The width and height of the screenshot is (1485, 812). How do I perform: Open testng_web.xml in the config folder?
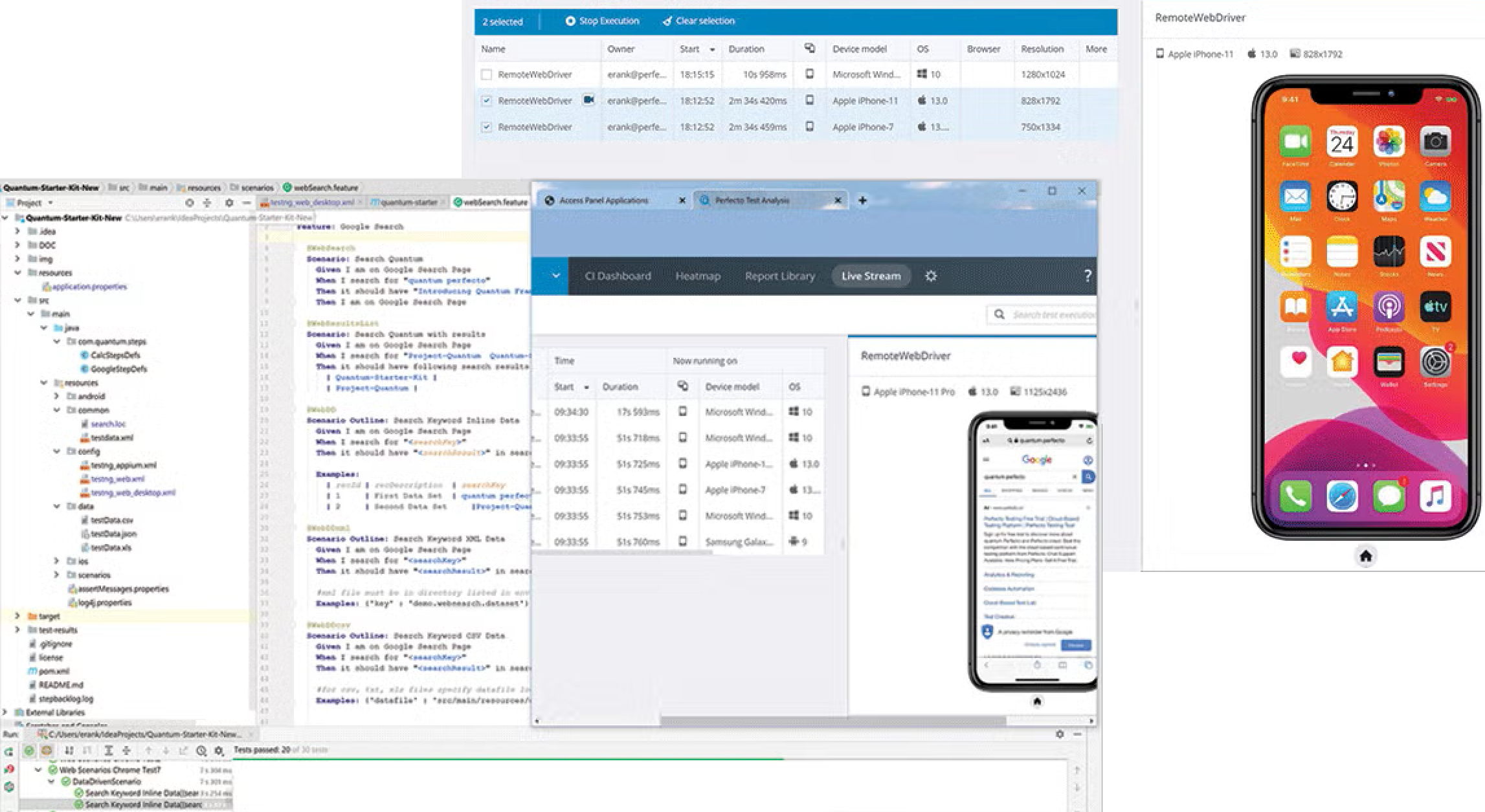[x=112, y=479]
